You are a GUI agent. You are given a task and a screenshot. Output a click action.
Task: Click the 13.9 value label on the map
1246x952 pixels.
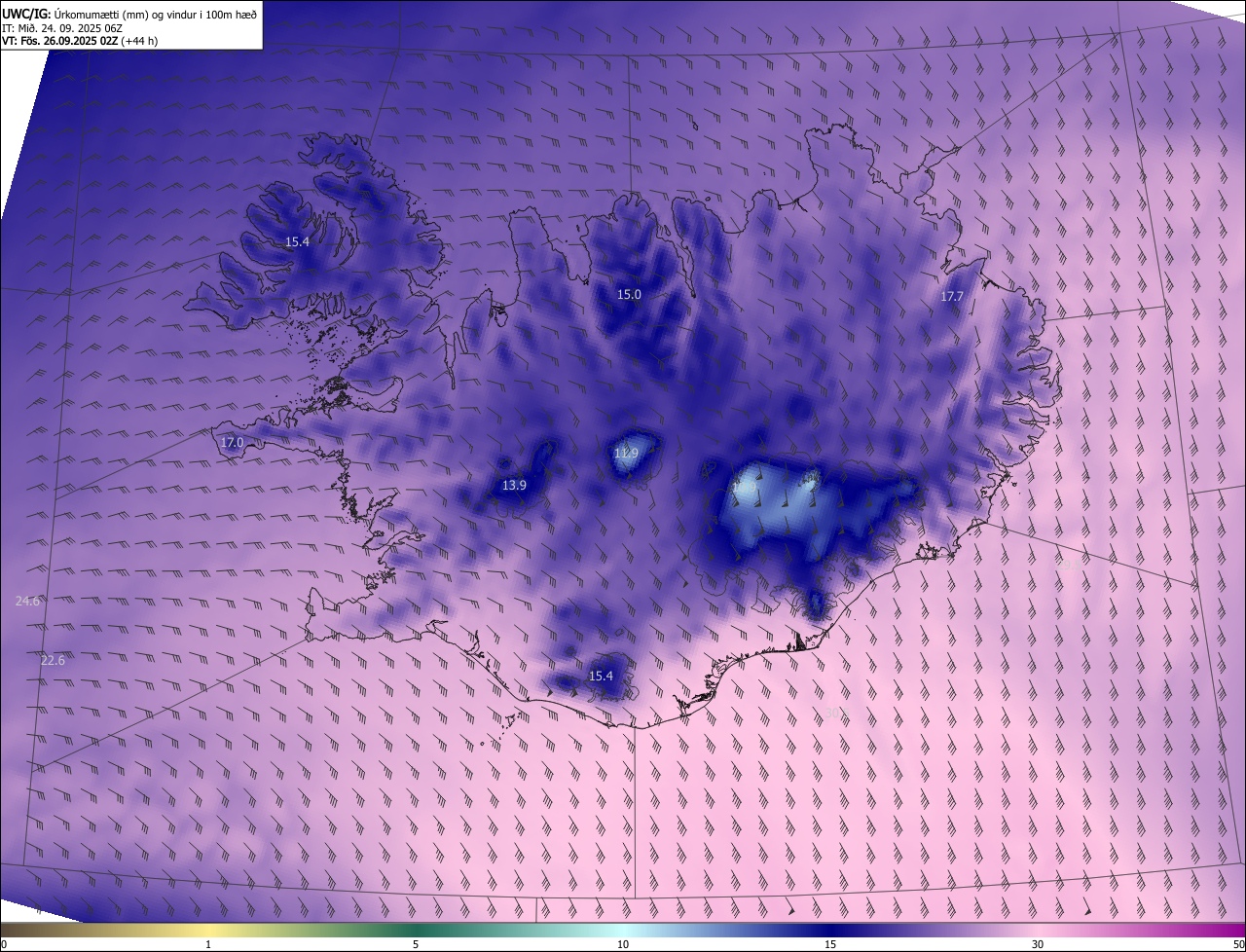tap(514, 485)
